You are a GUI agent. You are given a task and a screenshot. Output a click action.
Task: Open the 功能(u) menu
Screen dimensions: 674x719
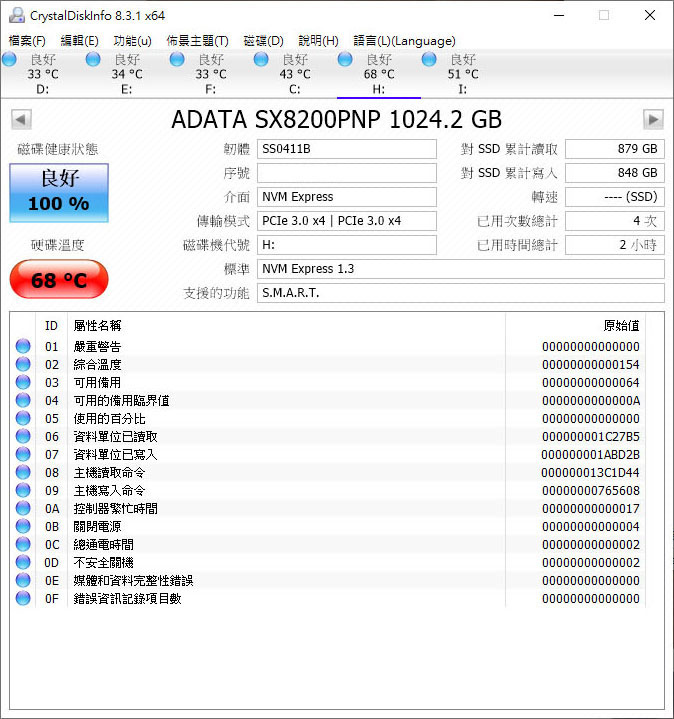pos(133,41)
